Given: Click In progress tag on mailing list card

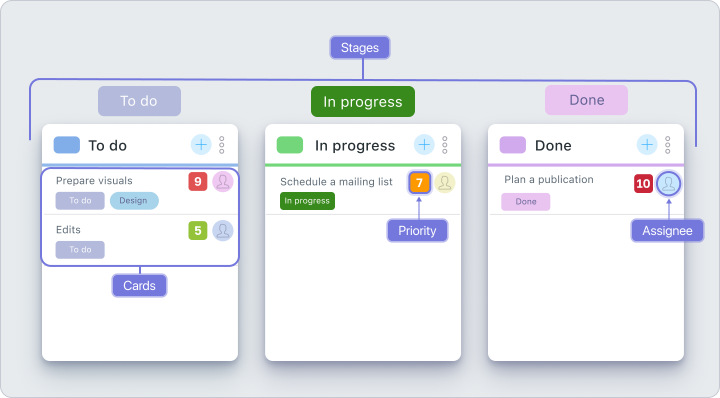Looking at the screenshot, I should pos(307,201).
